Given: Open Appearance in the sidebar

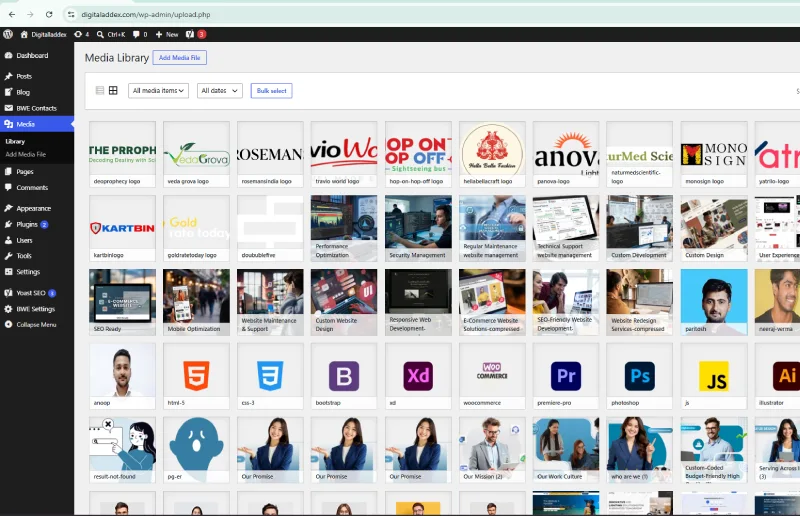Looking at the screenshot, I should (x=33, y=208).
